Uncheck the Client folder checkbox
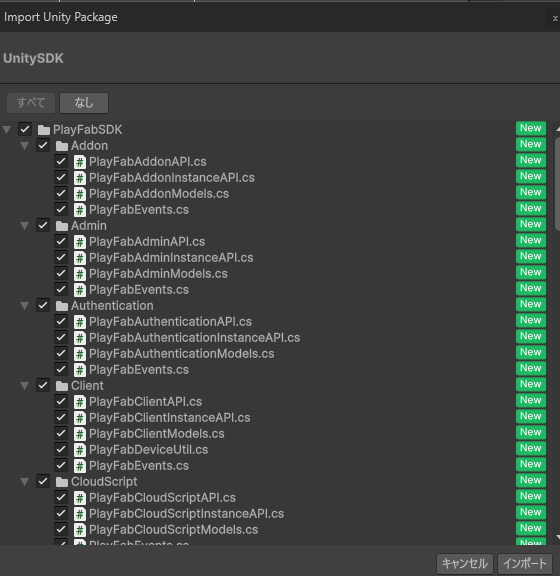 (43, 385)
